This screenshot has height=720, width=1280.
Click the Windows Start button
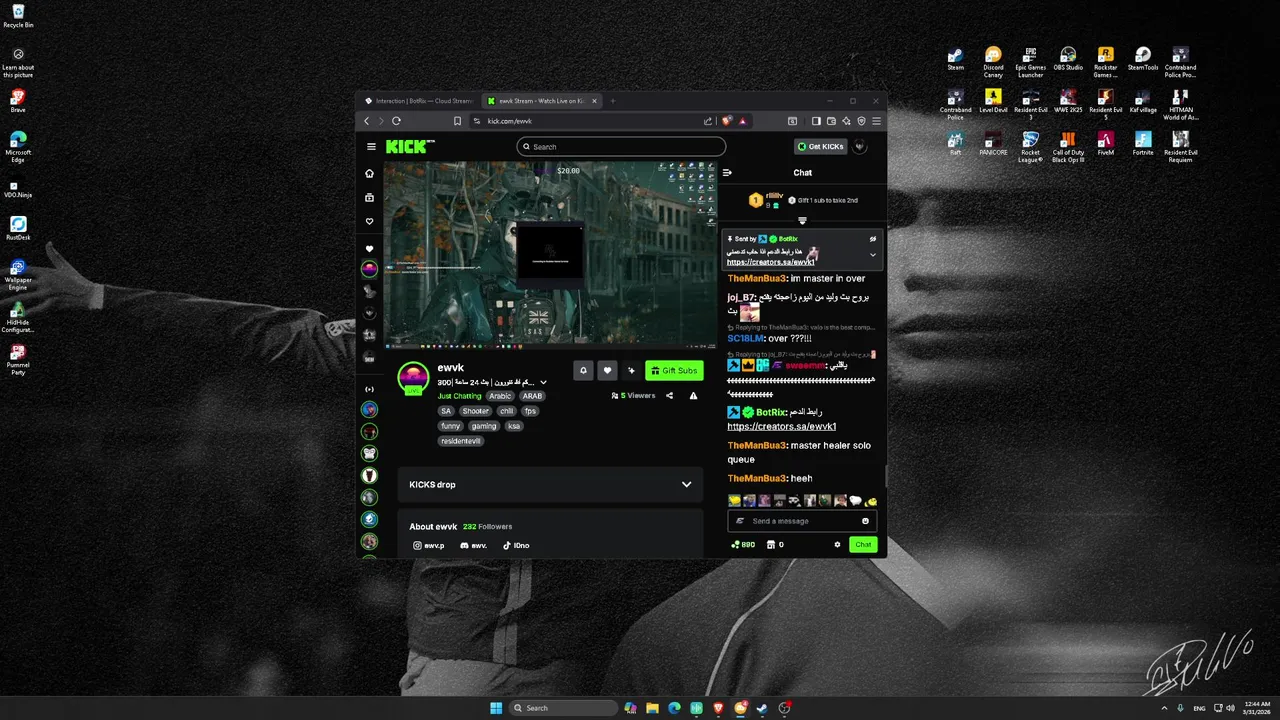point(496,708)
